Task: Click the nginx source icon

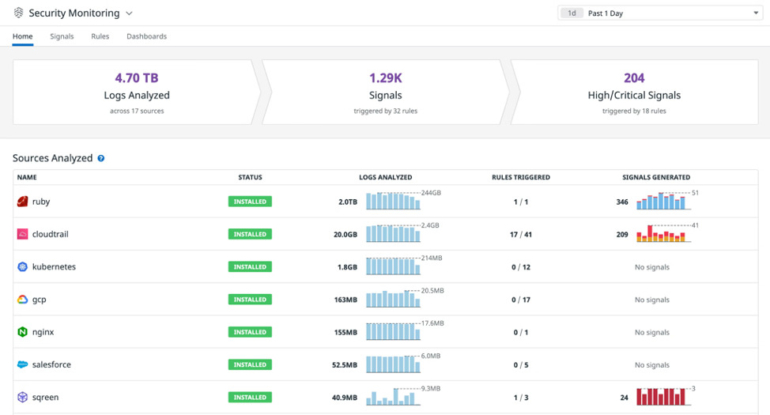Action: point(22,332)
